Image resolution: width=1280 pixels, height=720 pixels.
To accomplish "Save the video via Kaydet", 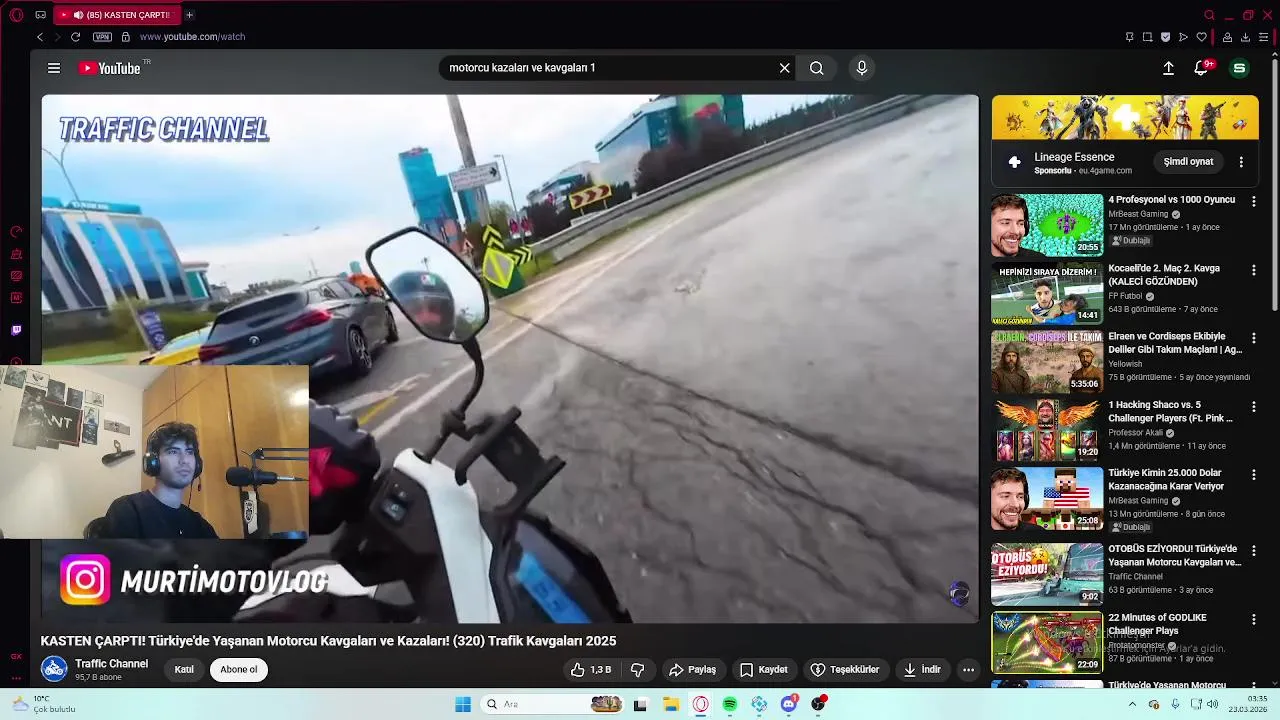I will click(764, 670).
